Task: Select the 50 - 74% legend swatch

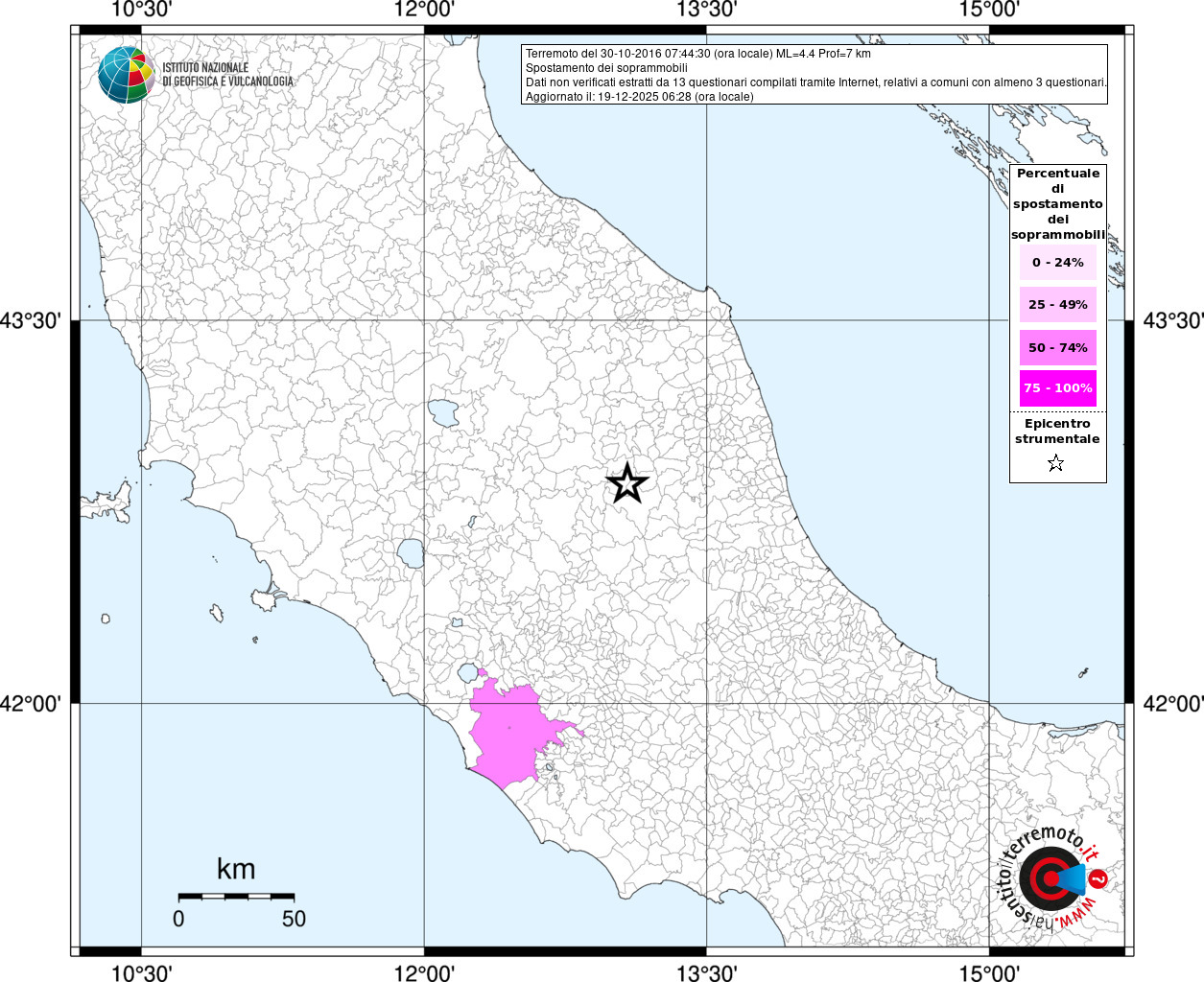Action: pos(1057,347)
